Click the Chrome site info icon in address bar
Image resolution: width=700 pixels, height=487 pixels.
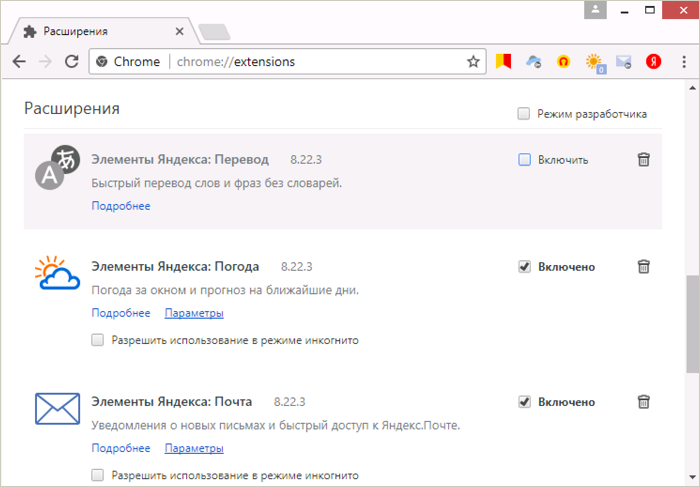coord(102,62)
